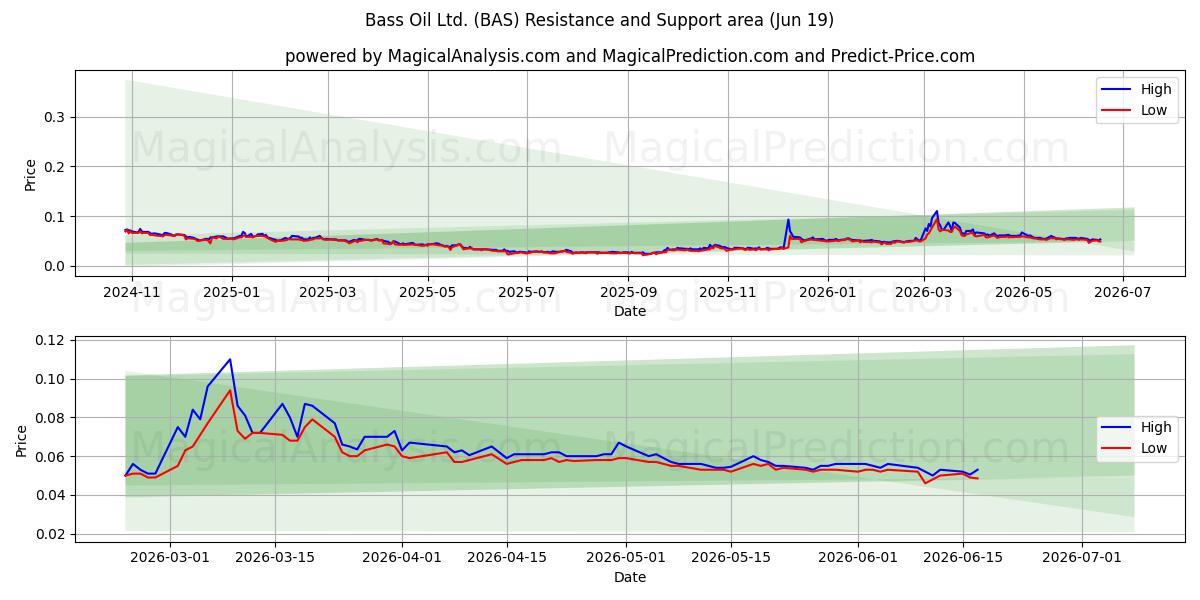Screen dimensions: 1200x600
Task: Click the '2026-07' tick on the top chart
Action: [x=1122, y=291]
